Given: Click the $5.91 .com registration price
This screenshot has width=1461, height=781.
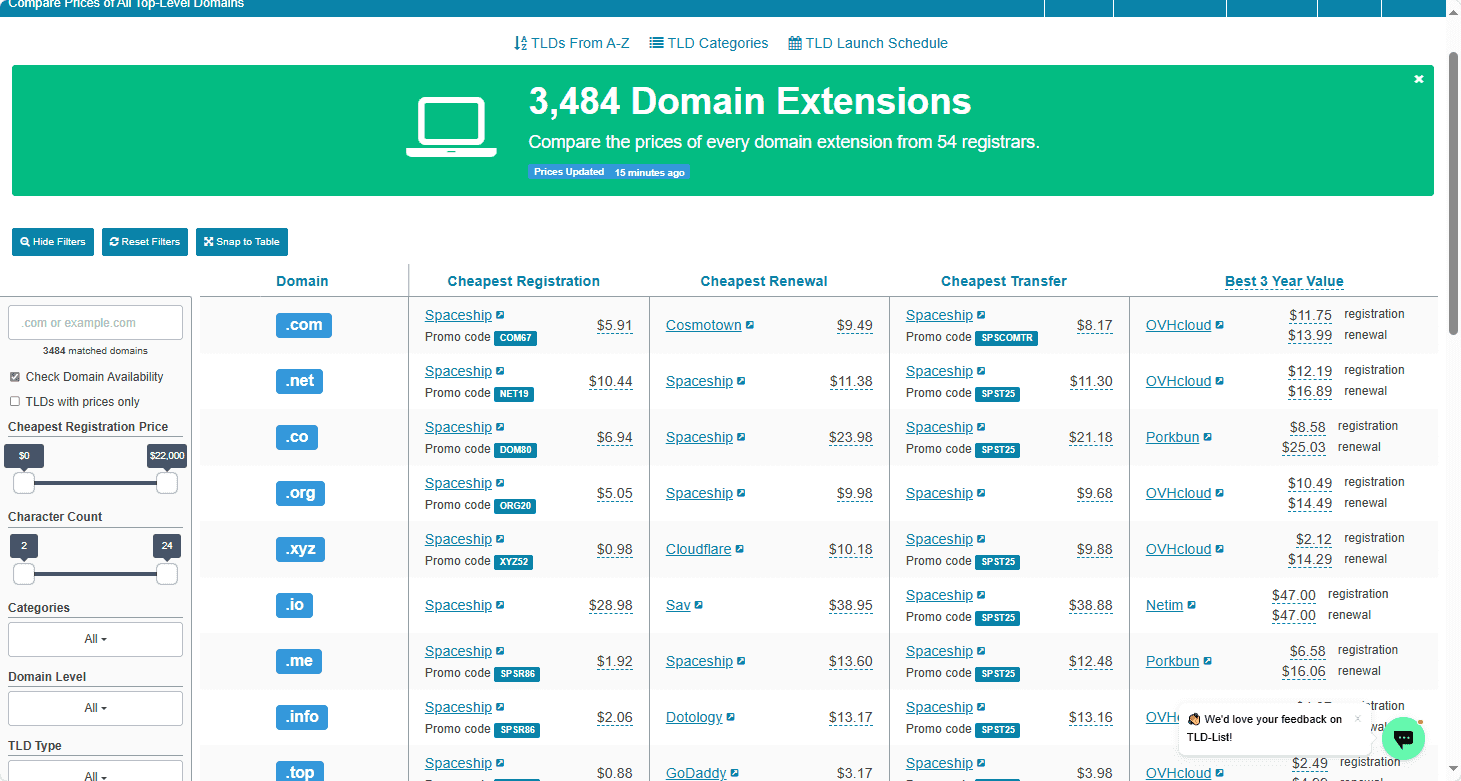Looking at the screenshot, I should (x=615, y=325).
